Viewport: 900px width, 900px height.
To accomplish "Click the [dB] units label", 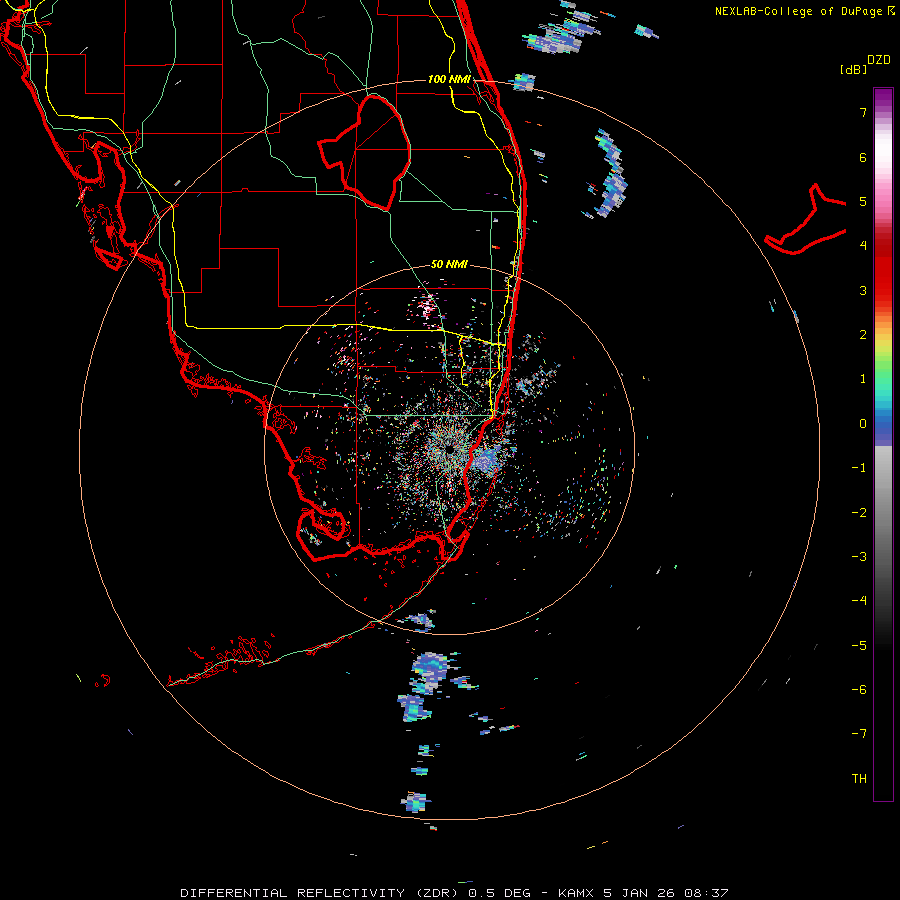I will click(x=853, y=69).
